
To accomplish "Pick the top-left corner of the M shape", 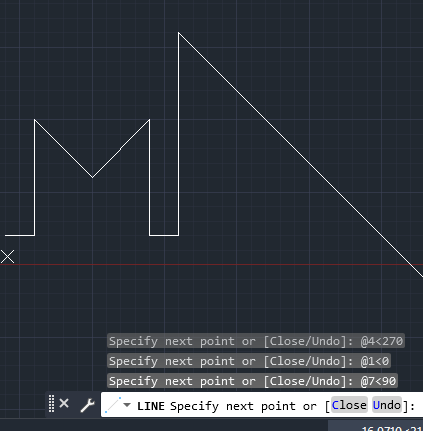I will [35, 119].
